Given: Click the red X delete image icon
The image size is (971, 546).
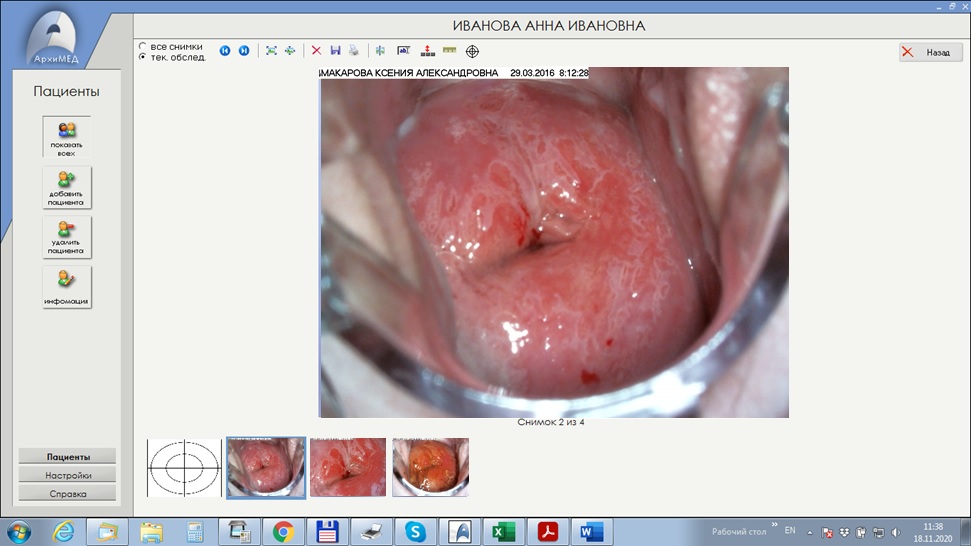Looking at the screenshot, I should pos(316,51).
